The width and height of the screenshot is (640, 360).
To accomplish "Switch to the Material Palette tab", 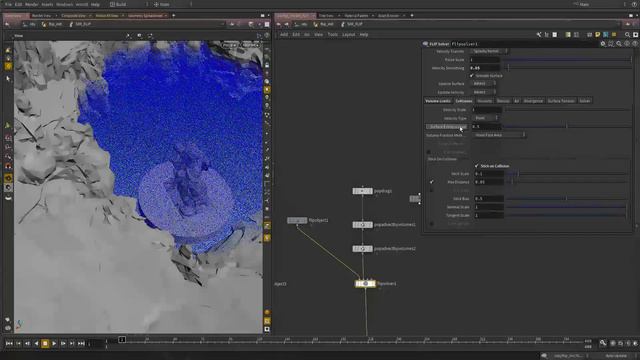I will click(356, 16).
